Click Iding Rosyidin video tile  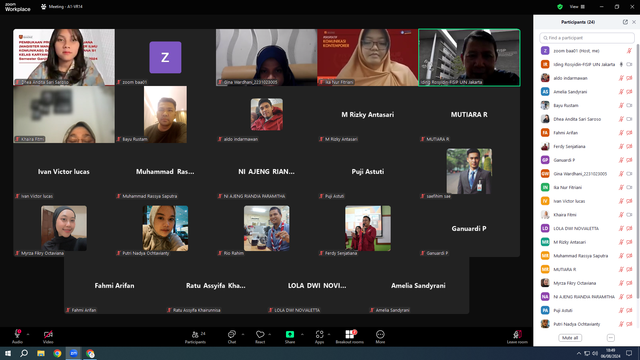(469, 57)
